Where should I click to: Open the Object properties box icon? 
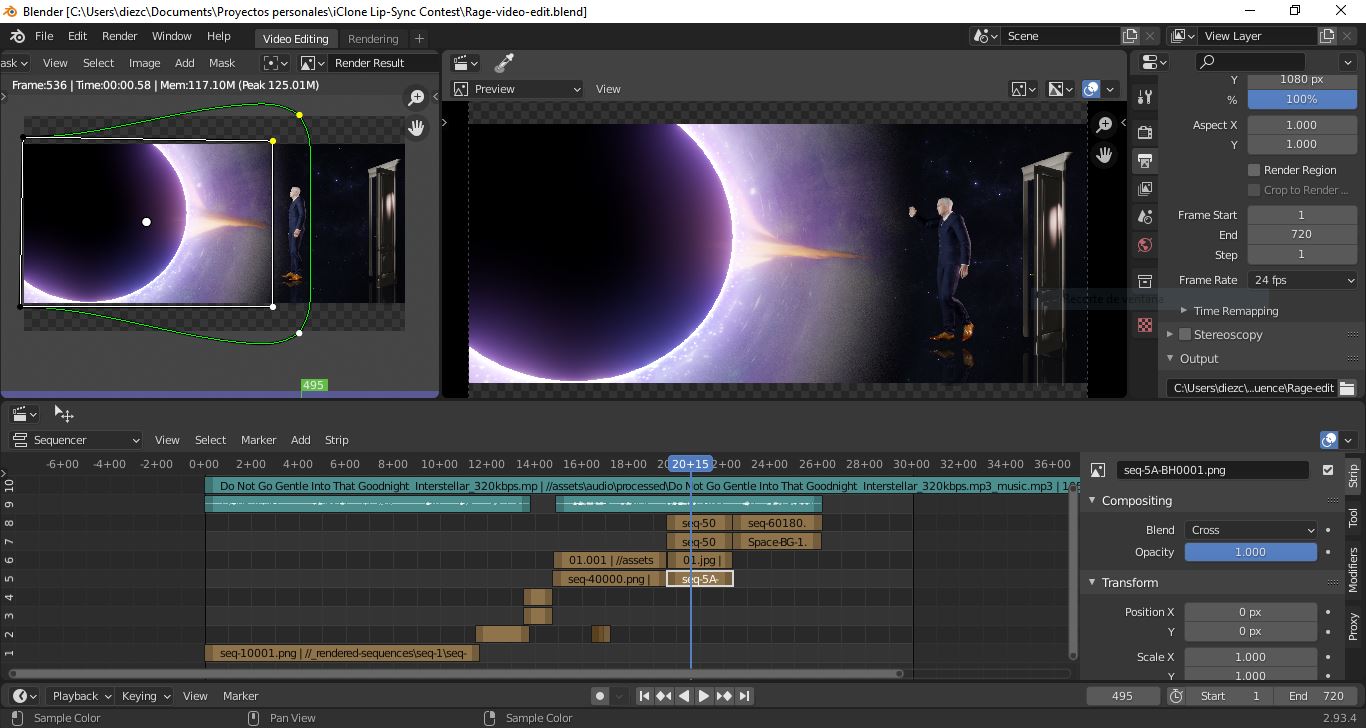1145,281
